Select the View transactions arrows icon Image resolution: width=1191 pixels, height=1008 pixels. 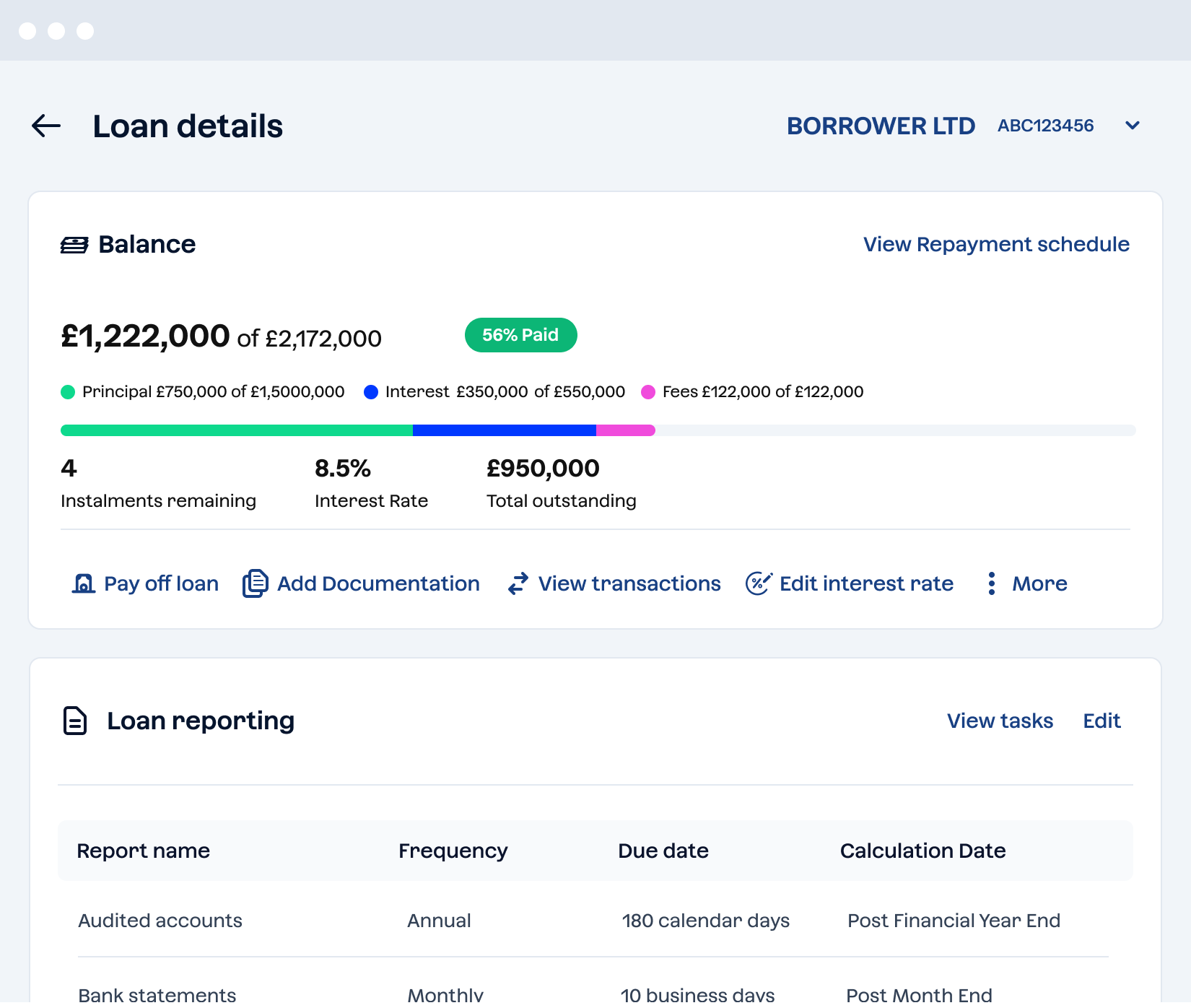pos(517,583)
